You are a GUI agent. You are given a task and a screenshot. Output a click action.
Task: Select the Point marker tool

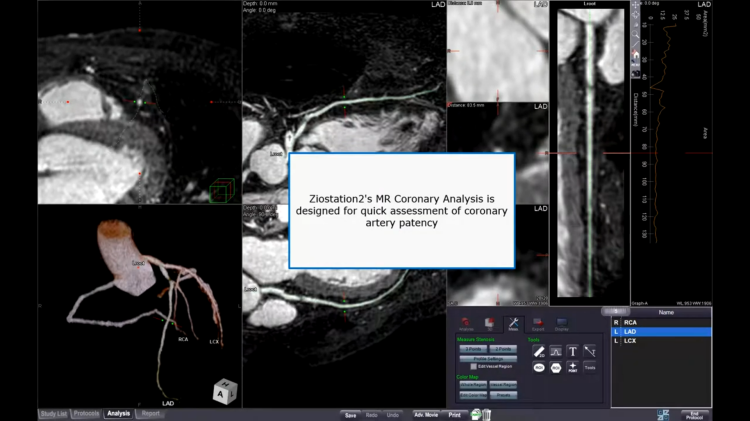coord(573,367)
